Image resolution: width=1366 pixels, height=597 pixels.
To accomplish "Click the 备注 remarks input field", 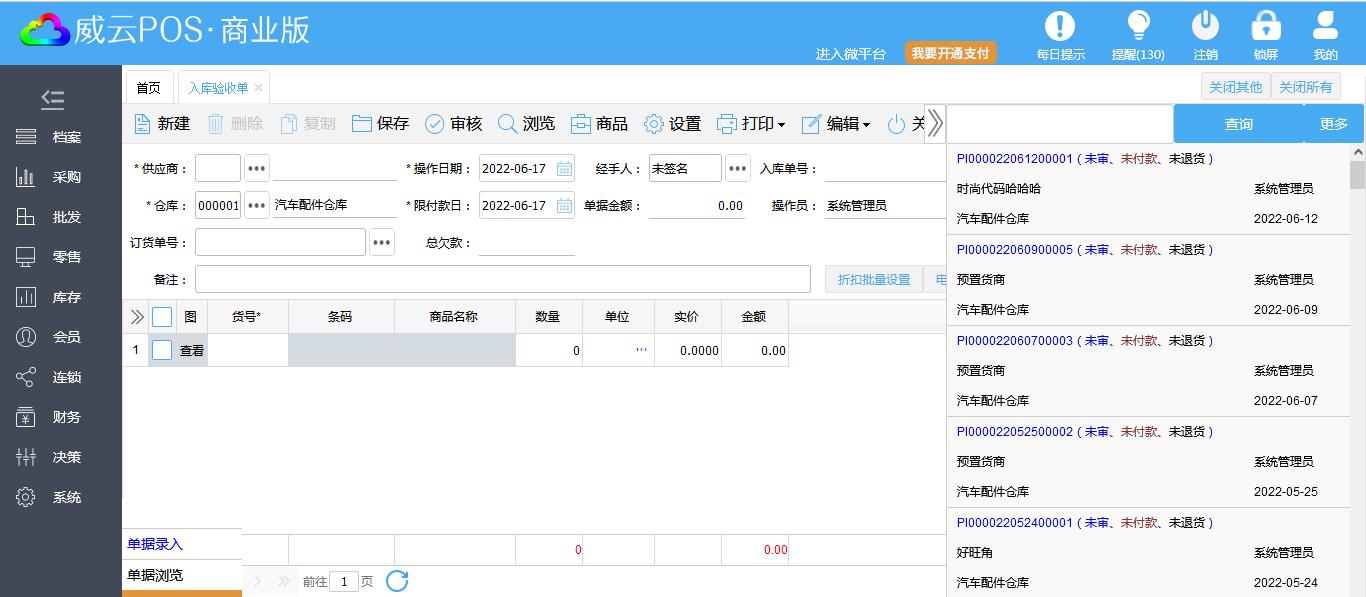I will click(x=502, y=279).
